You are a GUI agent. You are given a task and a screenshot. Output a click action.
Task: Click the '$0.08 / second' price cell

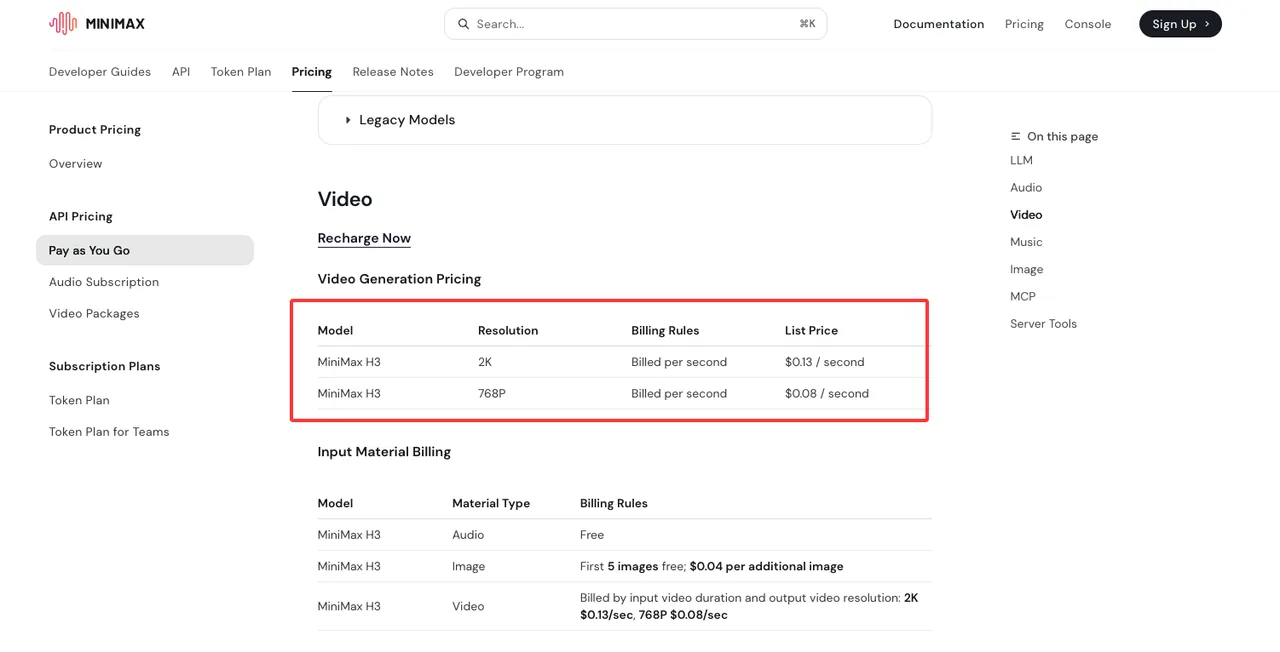point(827,393)
